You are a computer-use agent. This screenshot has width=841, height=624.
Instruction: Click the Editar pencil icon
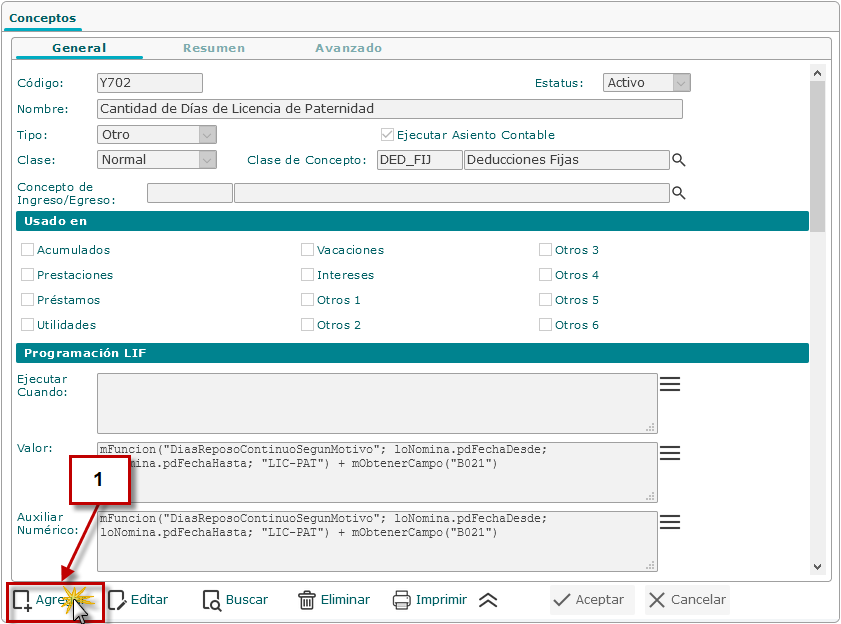pyautogui.click(x=117, y=600)
